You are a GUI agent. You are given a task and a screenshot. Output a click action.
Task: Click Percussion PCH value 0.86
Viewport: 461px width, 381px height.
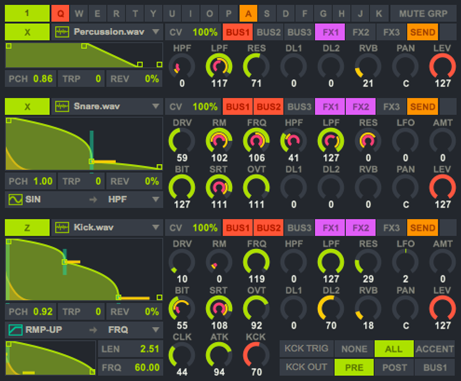pyautogui.click(x=43, y=79)
